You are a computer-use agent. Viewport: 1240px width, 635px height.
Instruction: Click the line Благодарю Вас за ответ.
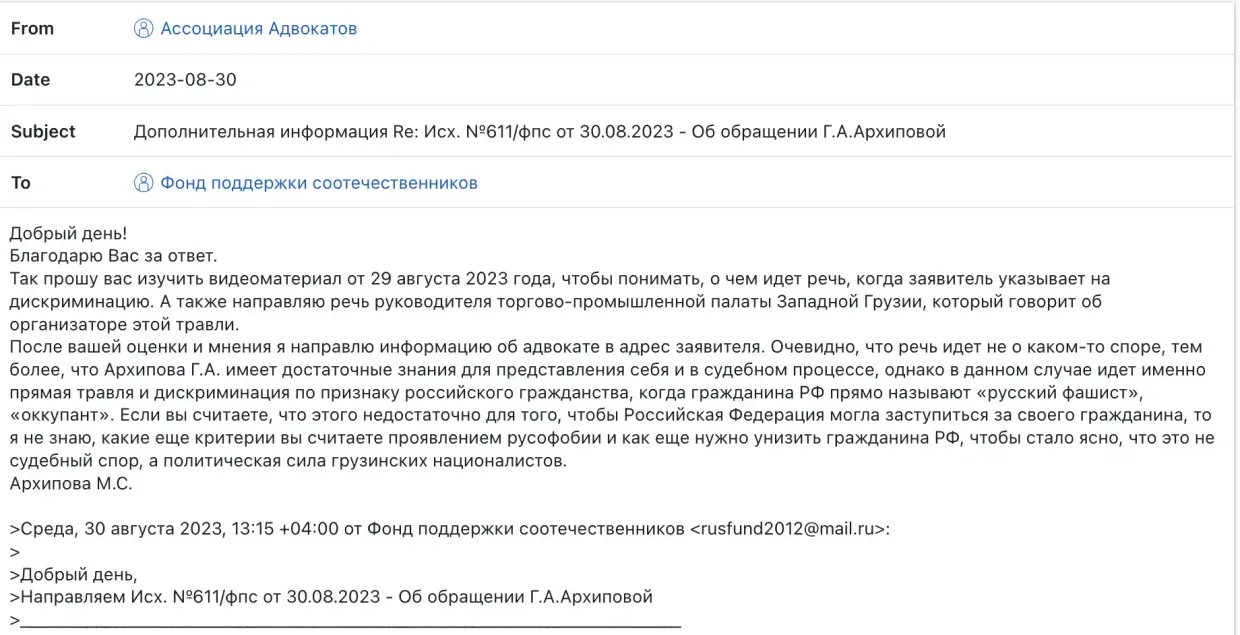click(113, 256)
